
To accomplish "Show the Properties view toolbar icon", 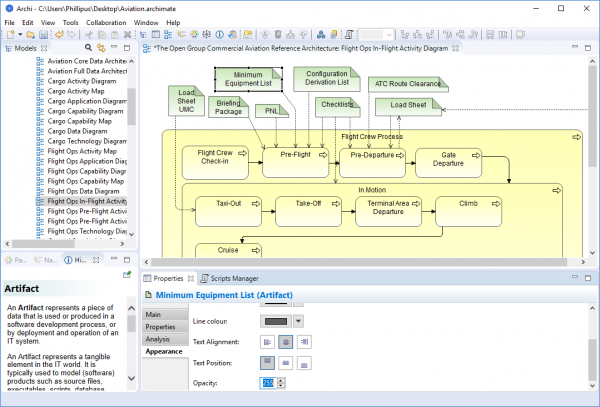I will (156, 35).
